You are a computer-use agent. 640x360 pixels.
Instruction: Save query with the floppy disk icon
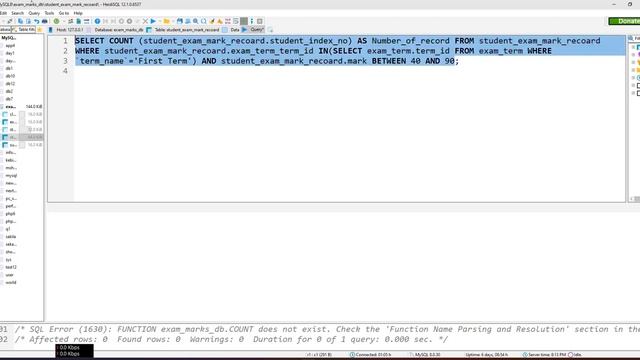(180, 21)
